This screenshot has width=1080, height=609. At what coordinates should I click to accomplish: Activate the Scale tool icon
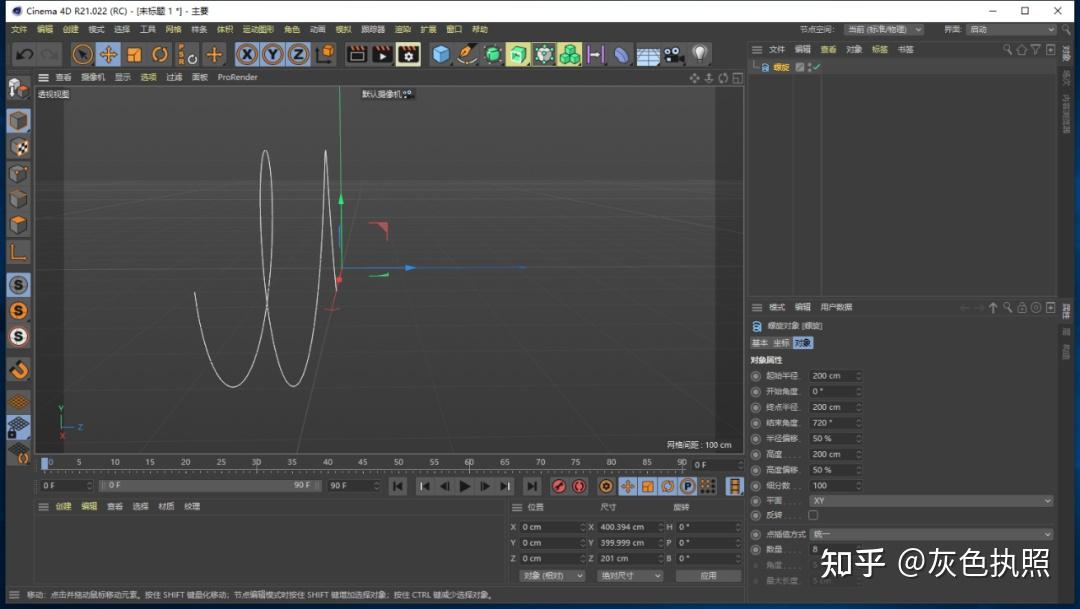134,54
